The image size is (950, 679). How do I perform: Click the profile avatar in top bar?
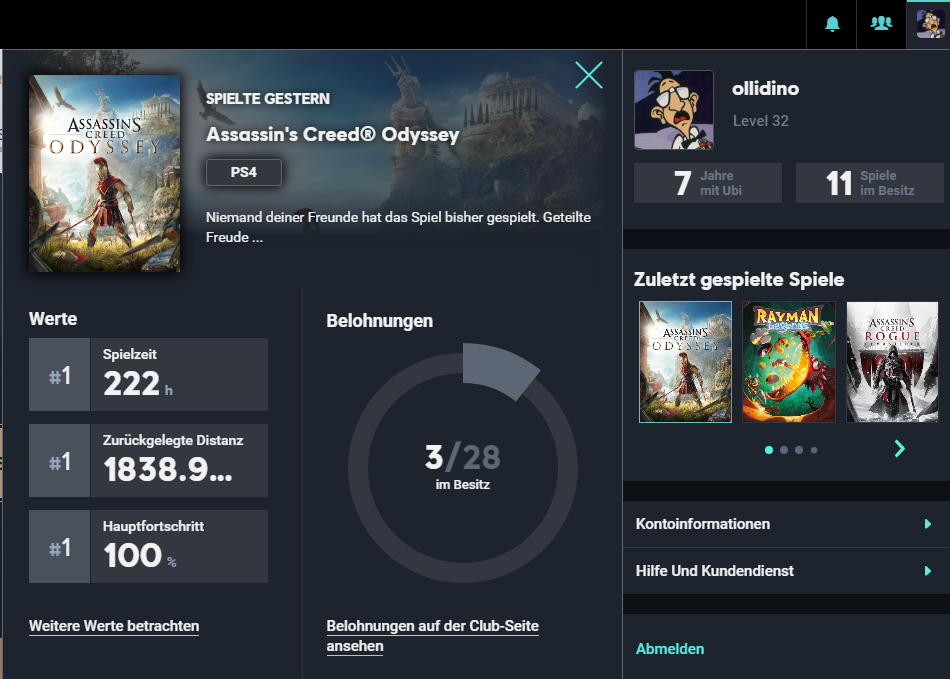929,24
